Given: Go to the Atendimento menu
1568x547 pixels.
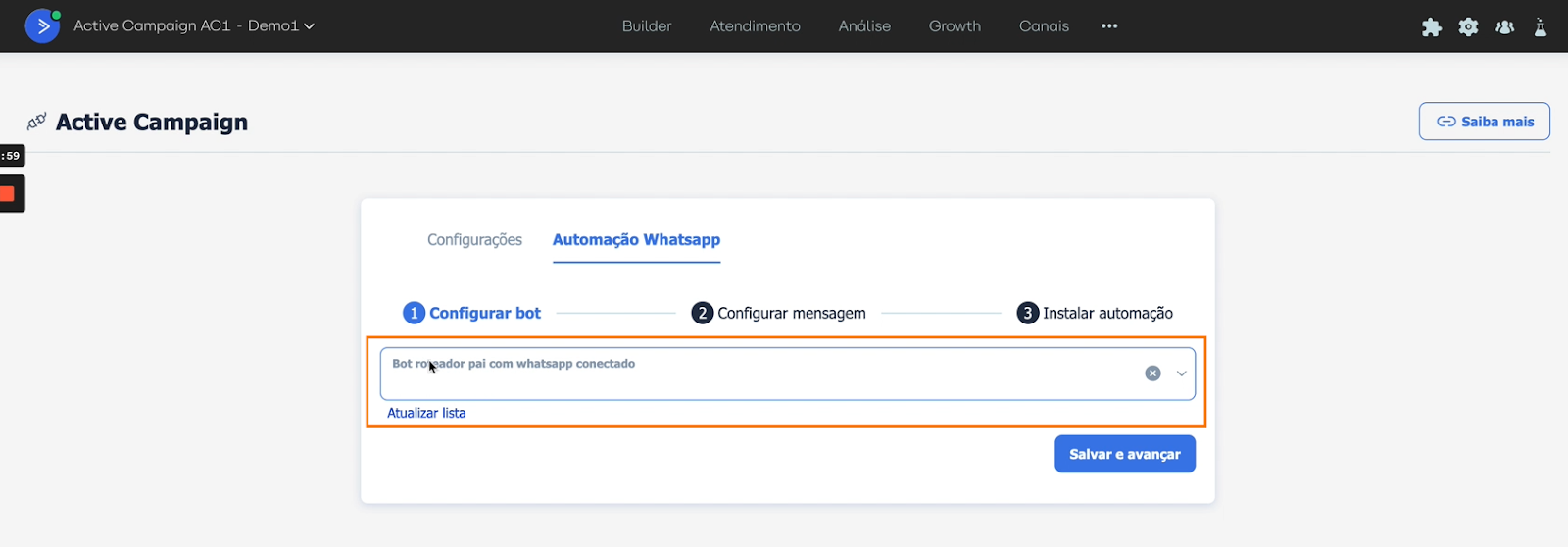Looking at the screenshot, I should point(755,26).
